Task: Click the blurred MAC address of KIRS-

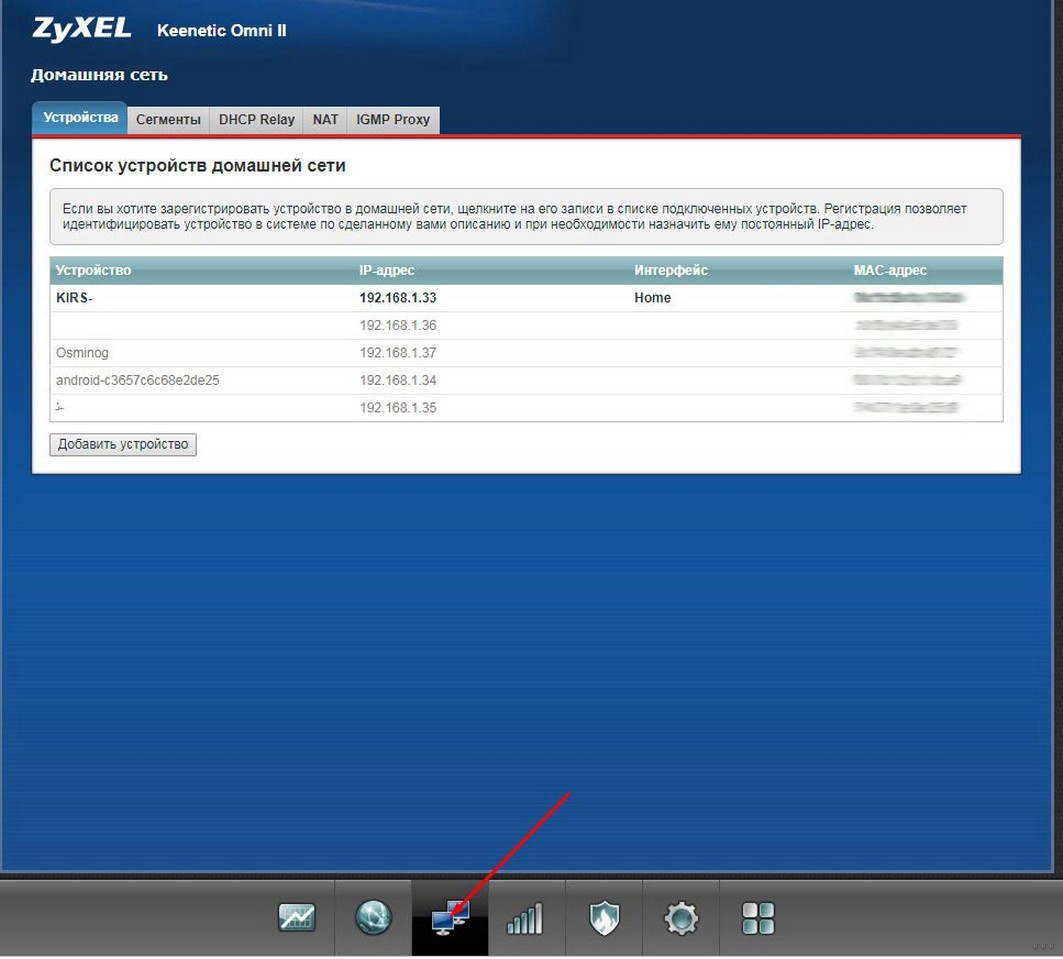Action: (x=908, y=298)
